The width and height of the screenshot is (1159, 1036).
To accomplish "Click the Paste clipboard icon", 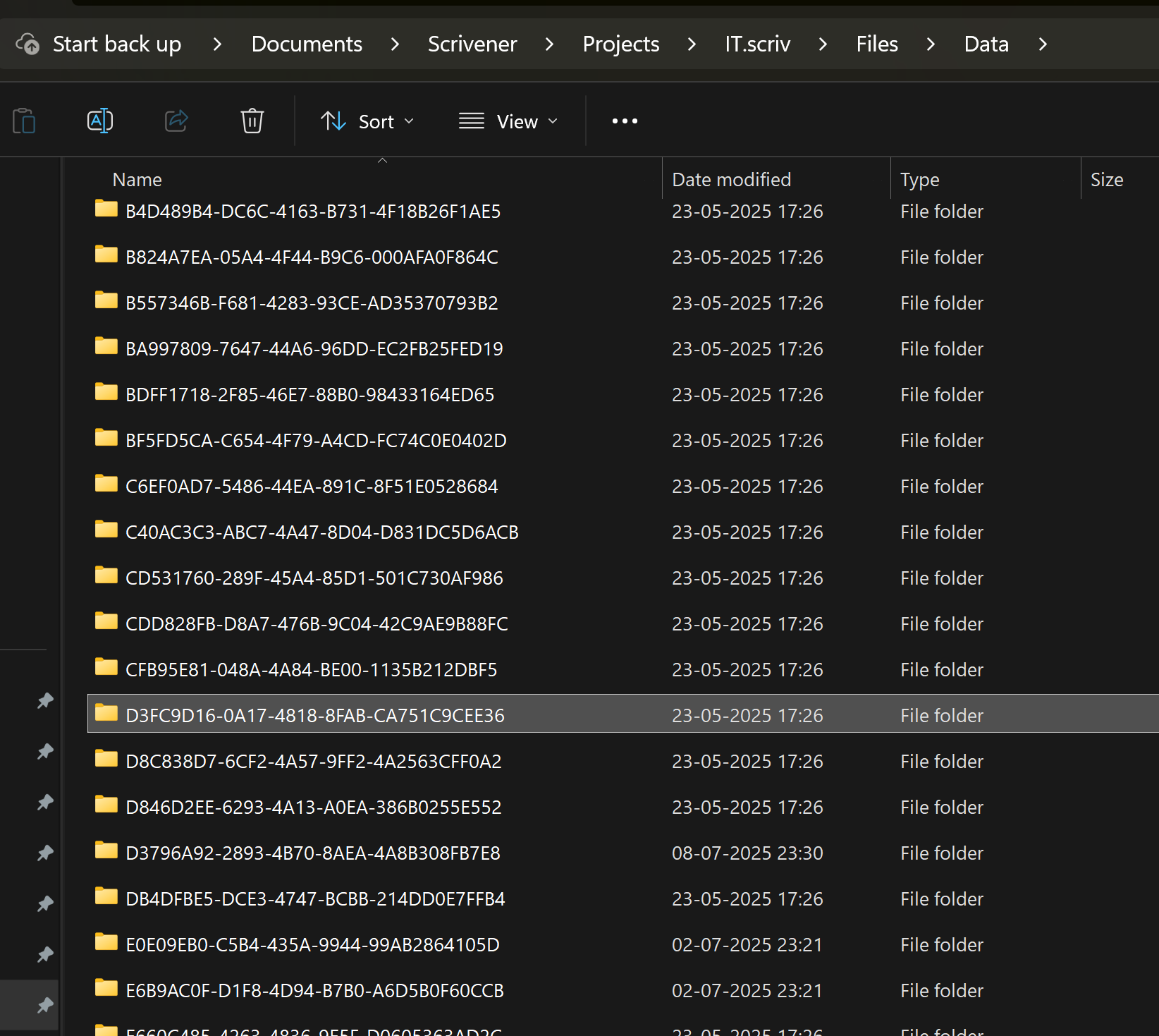I will pyautogui.click(x=24, y=121).
